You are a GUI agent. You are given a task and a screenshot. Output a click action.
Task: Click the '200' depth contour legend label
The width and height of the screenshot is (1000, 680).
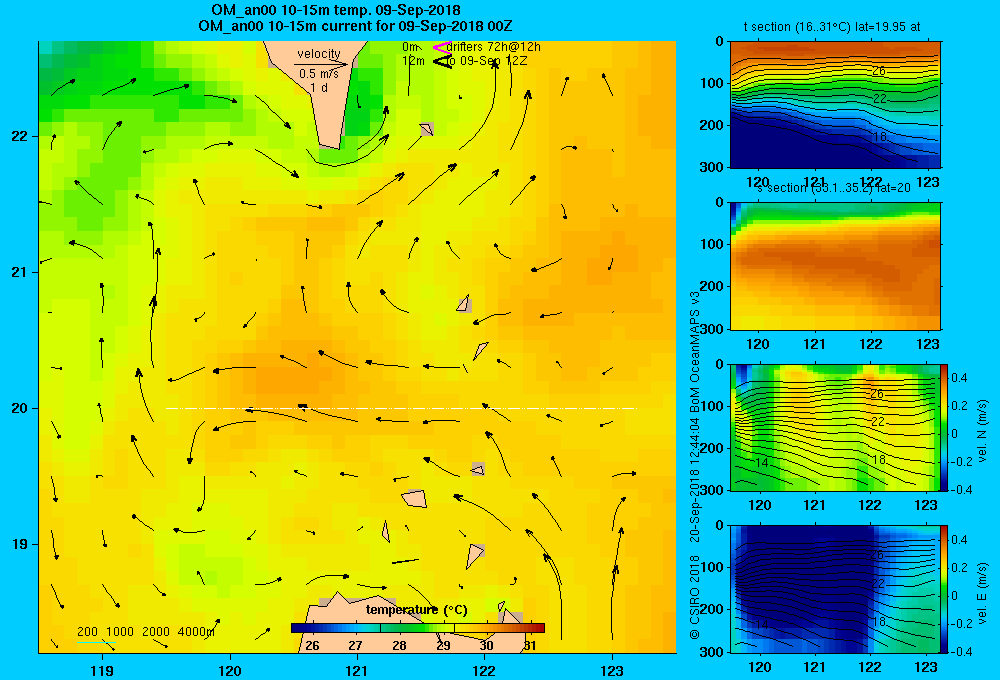click(87, 632)
